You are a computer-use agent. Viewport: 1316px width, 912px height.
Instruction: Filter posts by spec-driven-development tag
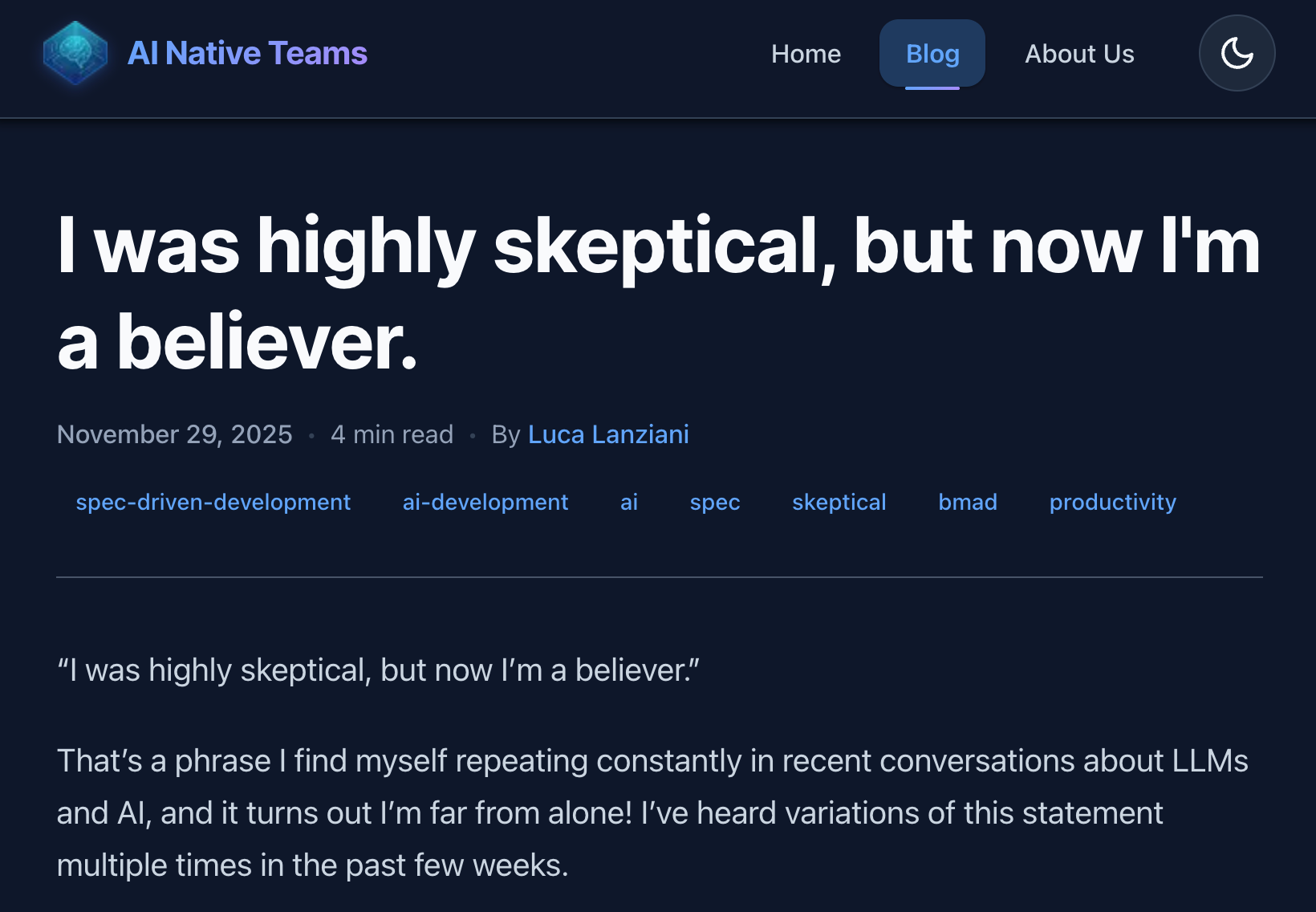(213, 502)
